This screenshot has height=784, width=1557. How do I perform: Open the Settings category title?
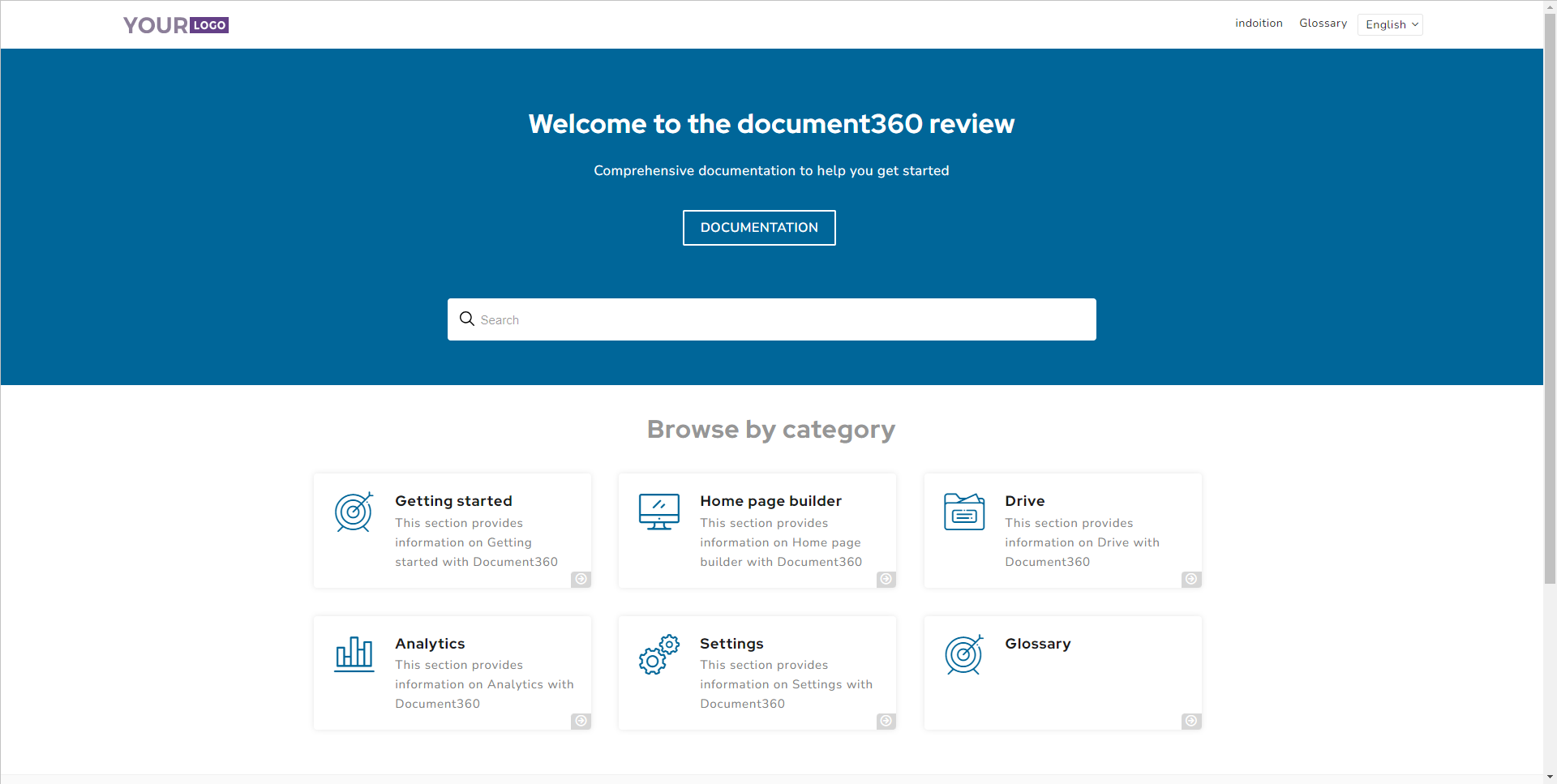click(x=731, y=644)
